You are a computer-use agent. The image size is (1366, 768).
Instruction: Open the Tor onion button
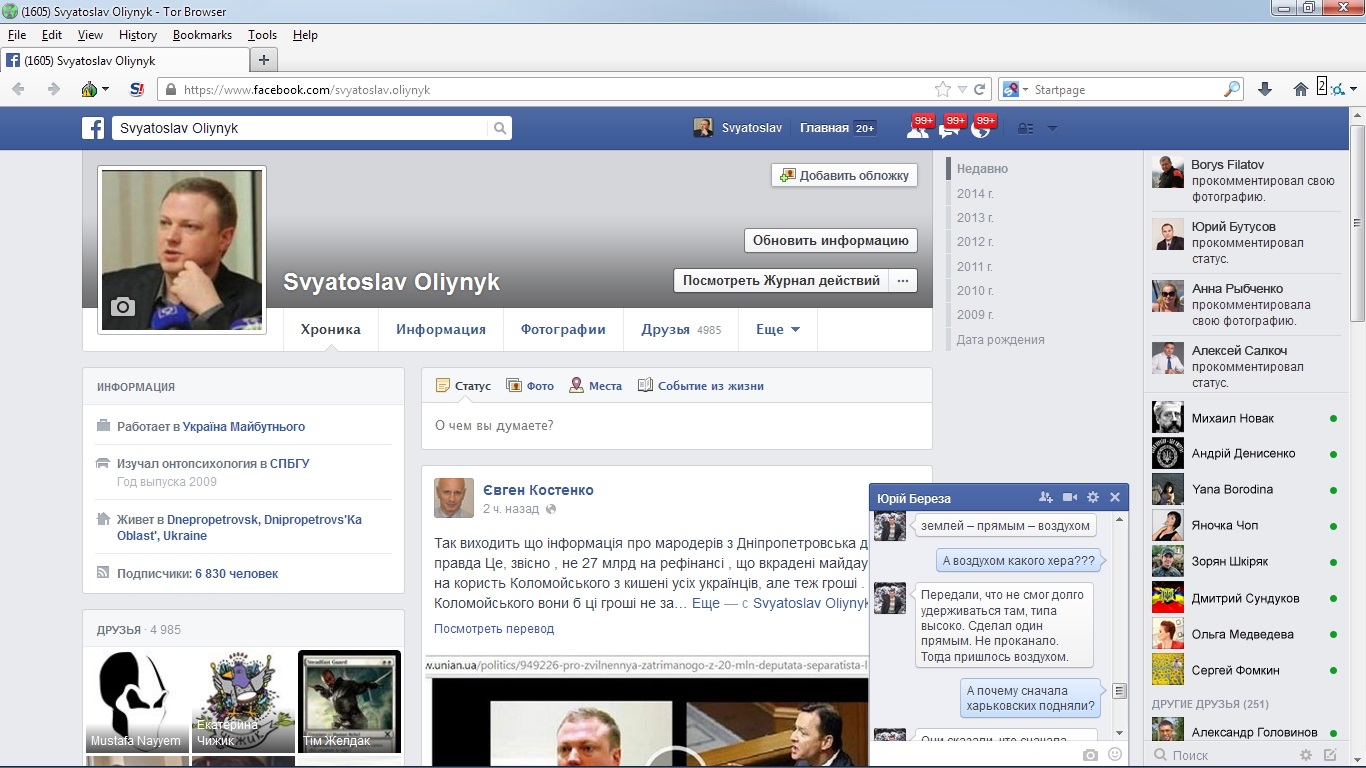pyautogui.click(x=93, y=89)
